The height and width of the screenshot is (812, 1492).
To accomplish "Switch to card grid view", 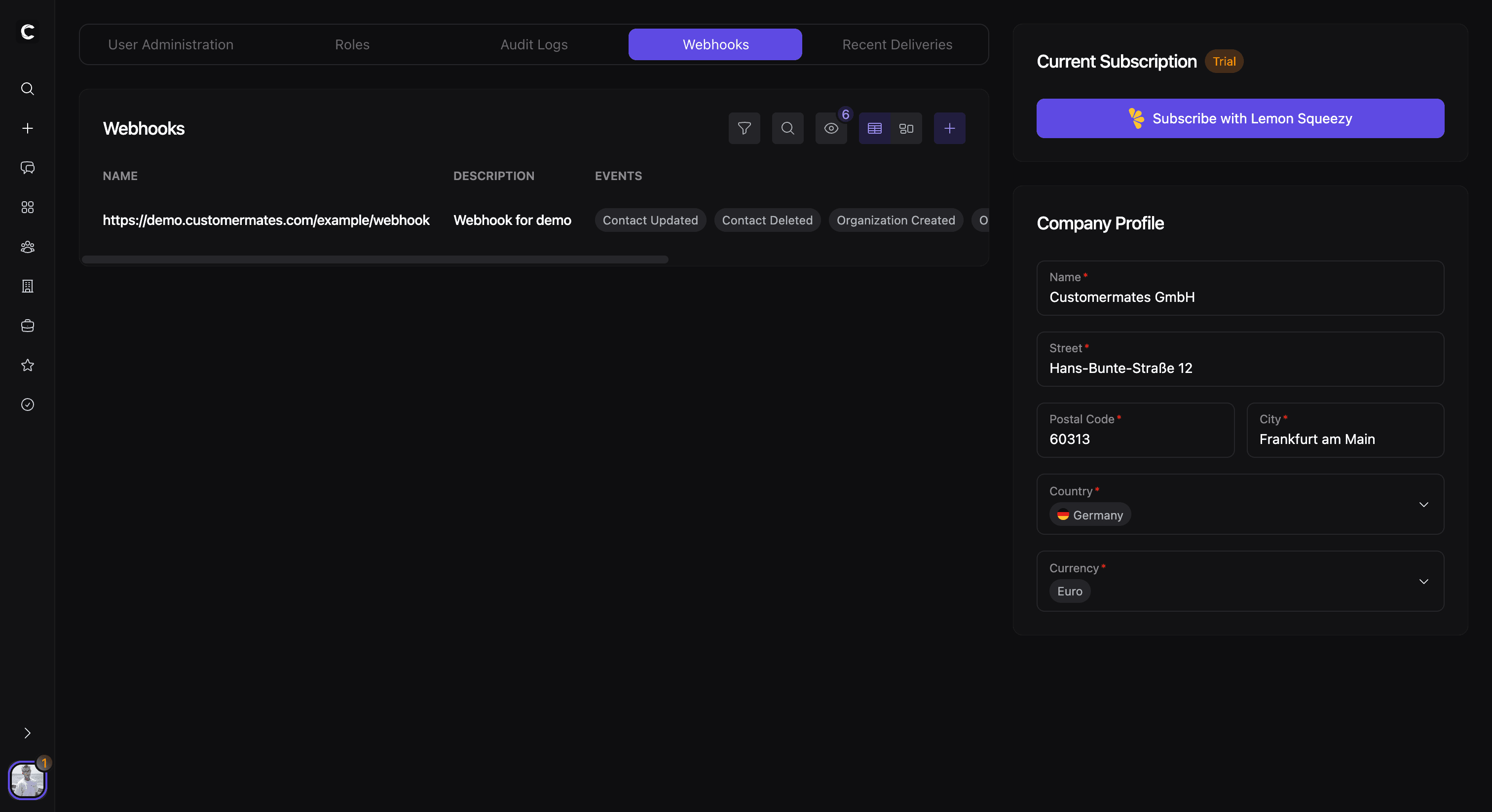I will click(x=906, y=128).
